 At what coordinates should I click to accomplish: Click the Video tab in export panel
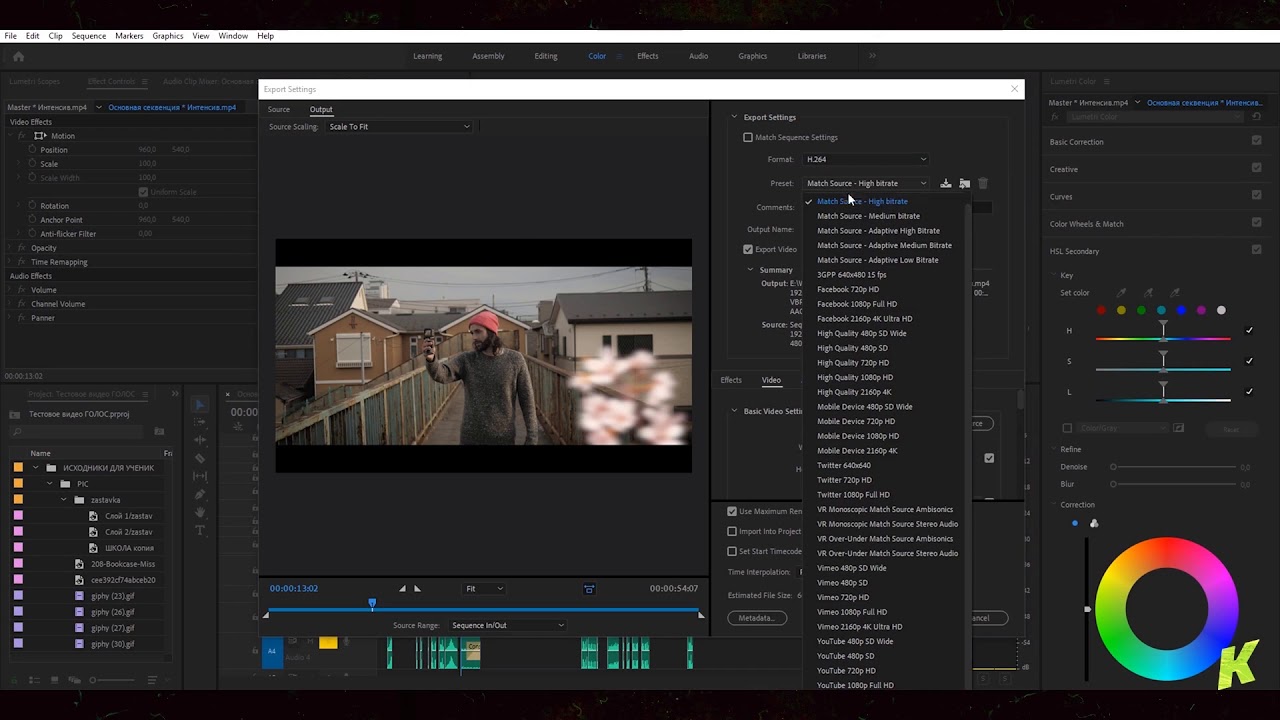pos(771,380)
